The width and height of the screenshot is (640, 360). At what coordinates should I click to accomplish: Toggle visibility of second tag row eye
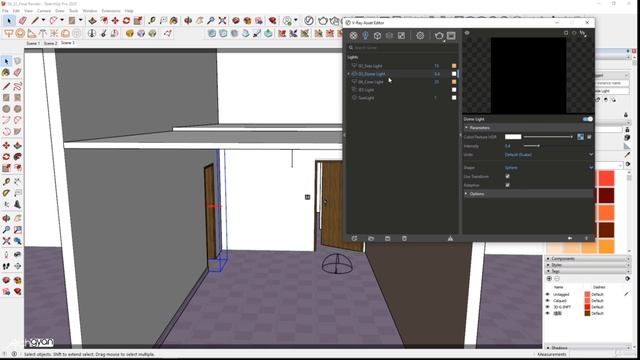[x=548, y=301]
